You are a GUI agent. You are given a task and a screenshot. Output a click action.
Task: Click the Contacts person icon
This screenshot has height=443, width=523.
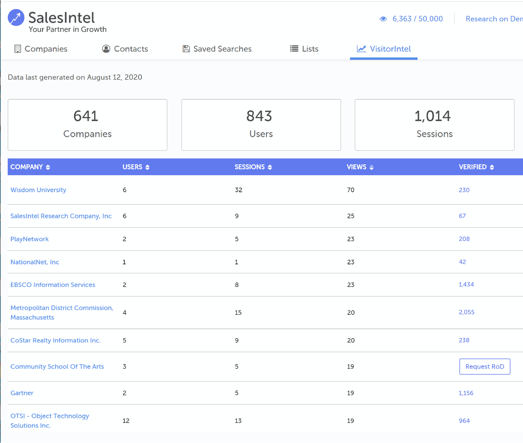coord(106,49)
